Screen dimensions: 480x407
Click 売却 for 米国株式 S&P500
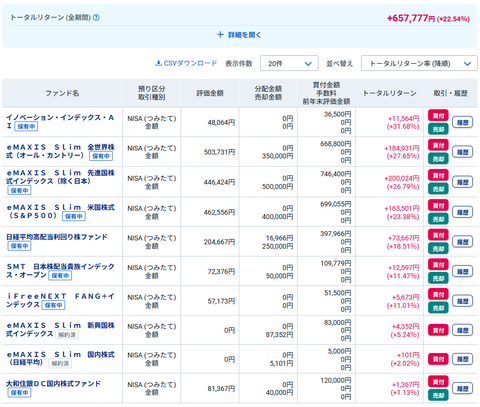(x=438, y=219)
